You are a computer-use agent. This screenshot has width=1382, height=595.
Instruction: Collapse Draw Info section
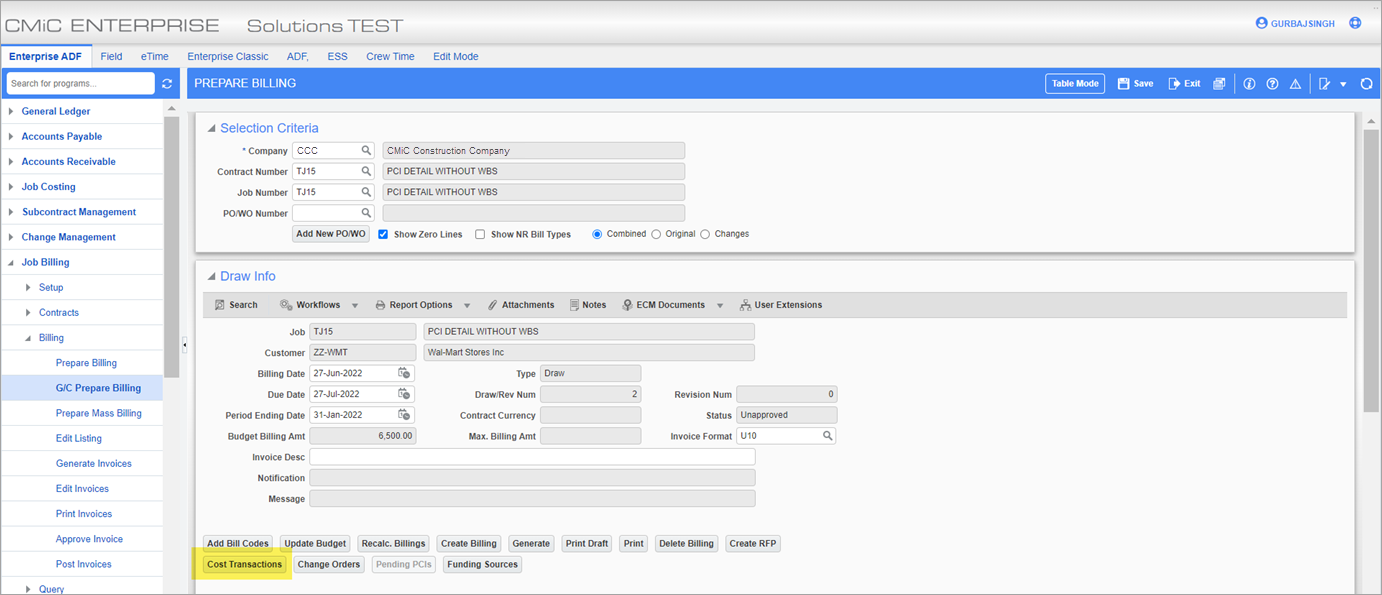point(211,276)
